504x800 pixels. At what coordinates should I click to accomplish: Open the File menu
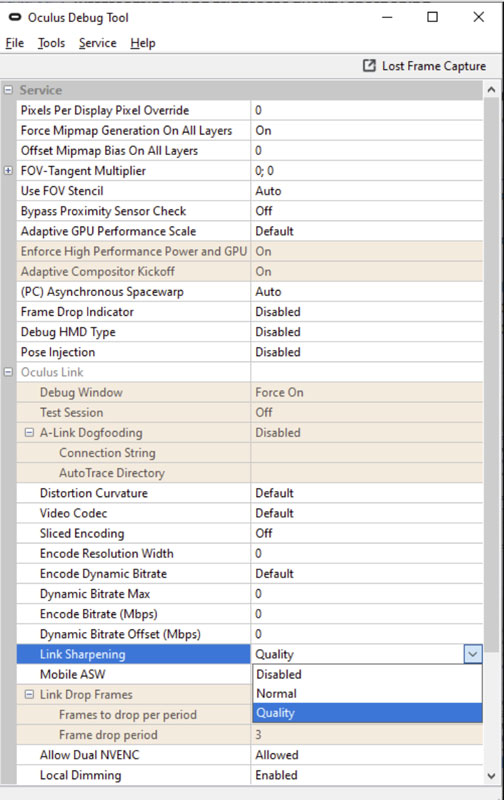pos(14,43)
